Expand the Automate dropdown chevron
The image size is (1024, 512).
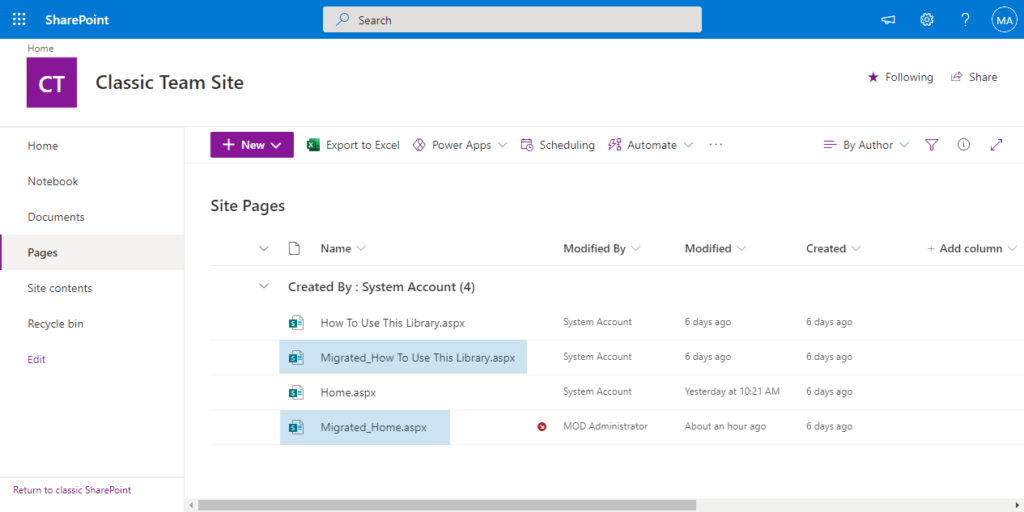click(688, 145)
